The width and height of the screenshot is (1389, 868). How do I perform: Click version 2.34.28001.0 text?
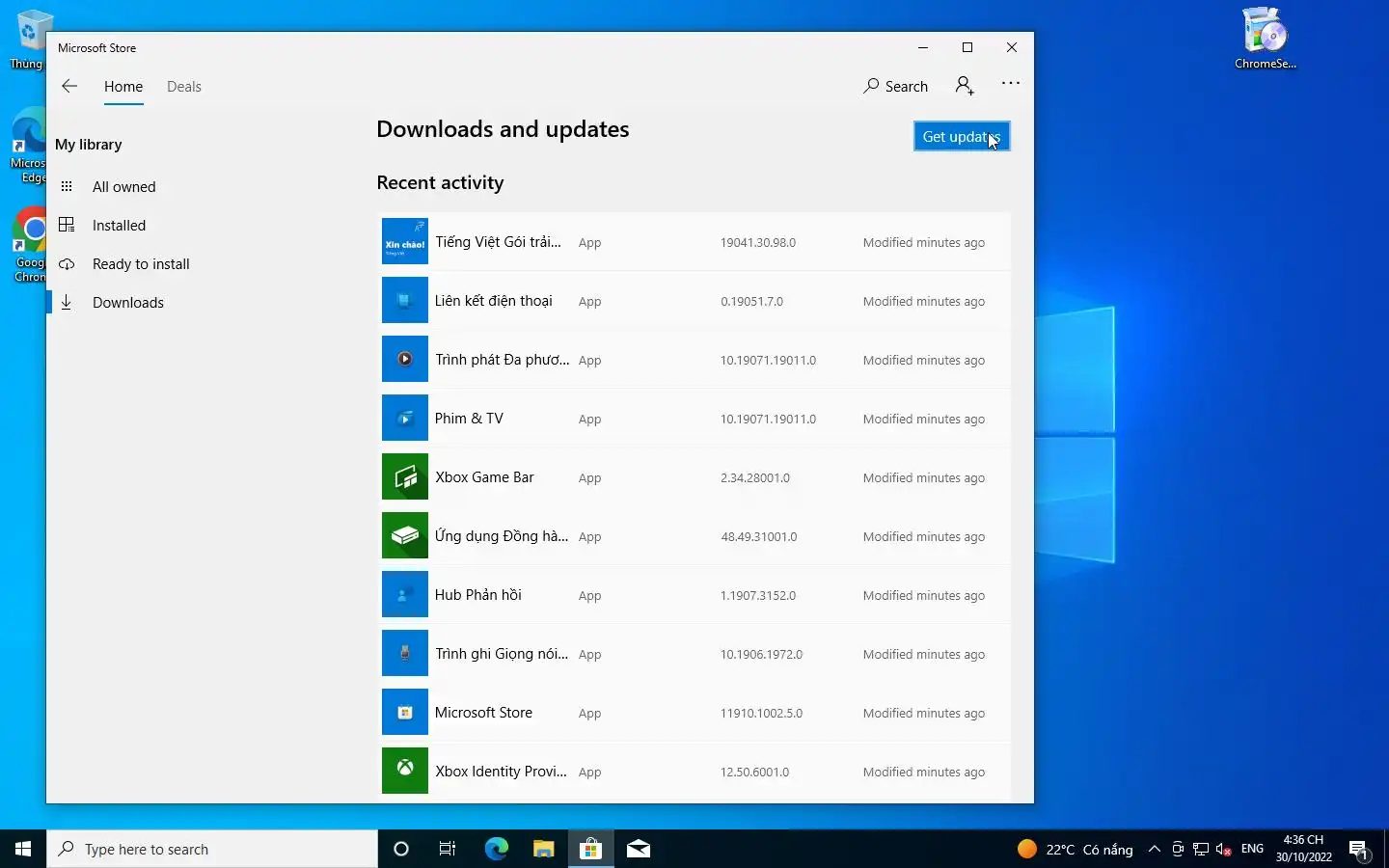pyautogui.click(x=755, y=478)
